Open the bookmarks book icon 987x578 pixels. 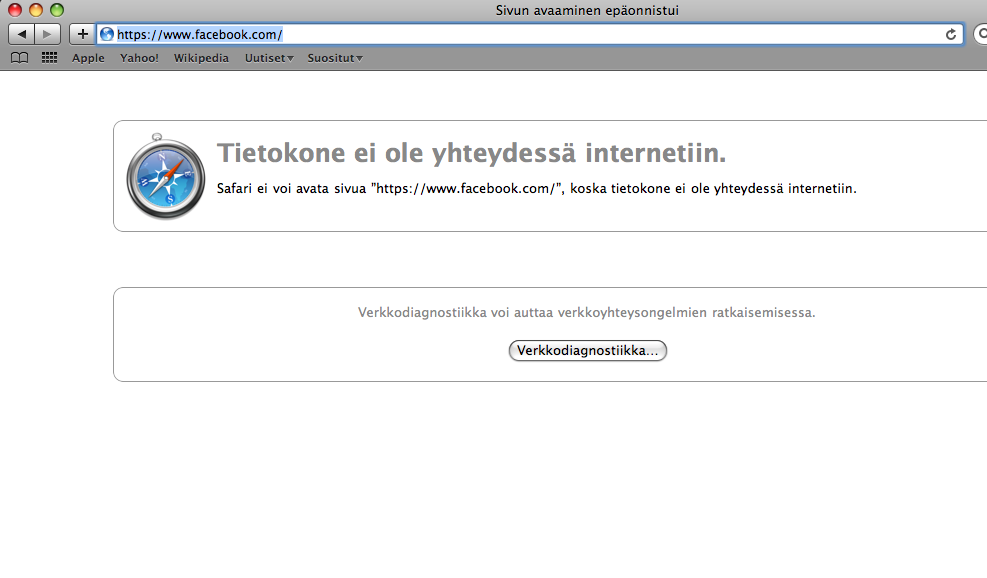(19, 58)
